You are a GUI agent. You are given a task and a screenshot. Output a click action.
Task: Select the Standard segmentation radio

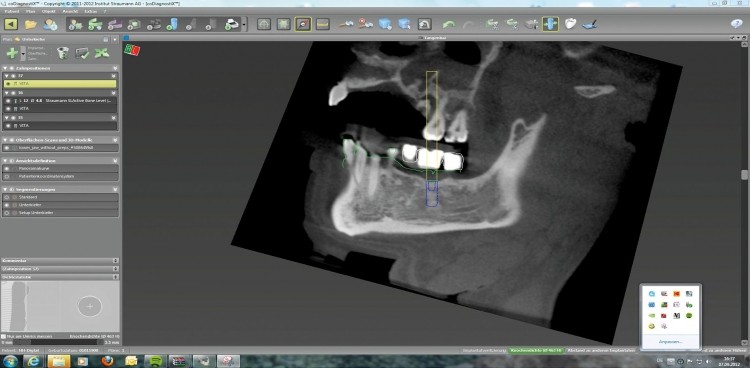(7, 197)
